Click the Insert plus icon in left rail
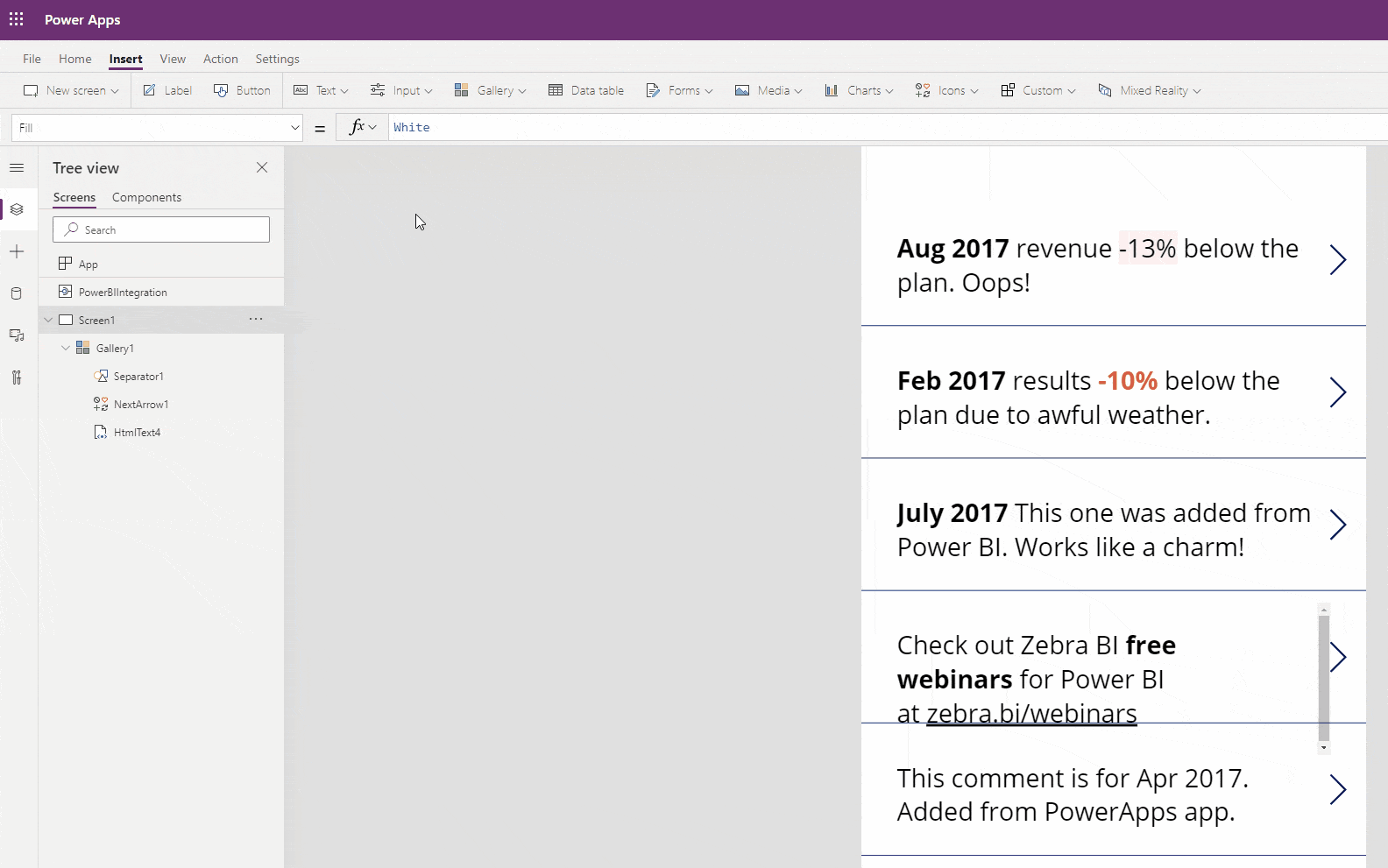1388x868 pixels. pos(17,251)
